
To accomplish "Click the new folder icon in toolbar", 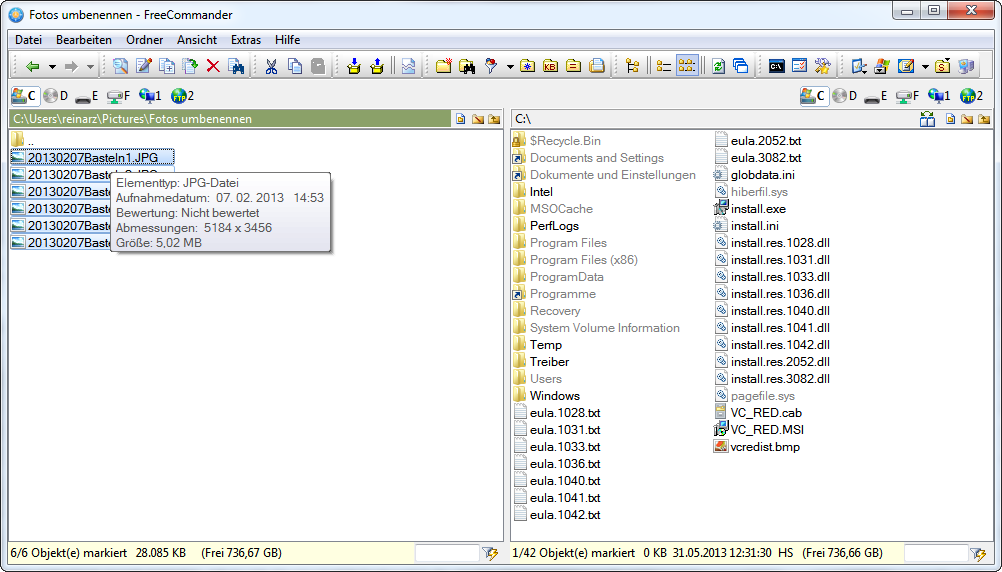I will tap(443, 67).
